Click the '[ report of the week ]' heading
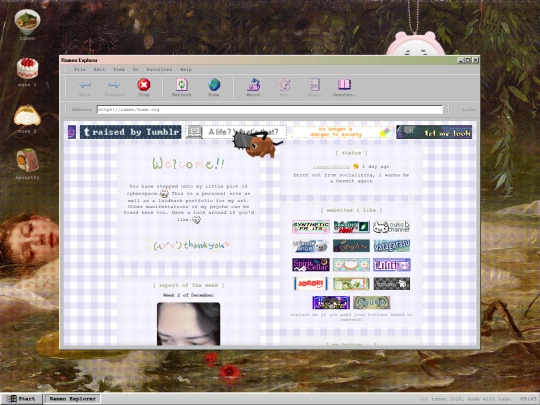 188,285
